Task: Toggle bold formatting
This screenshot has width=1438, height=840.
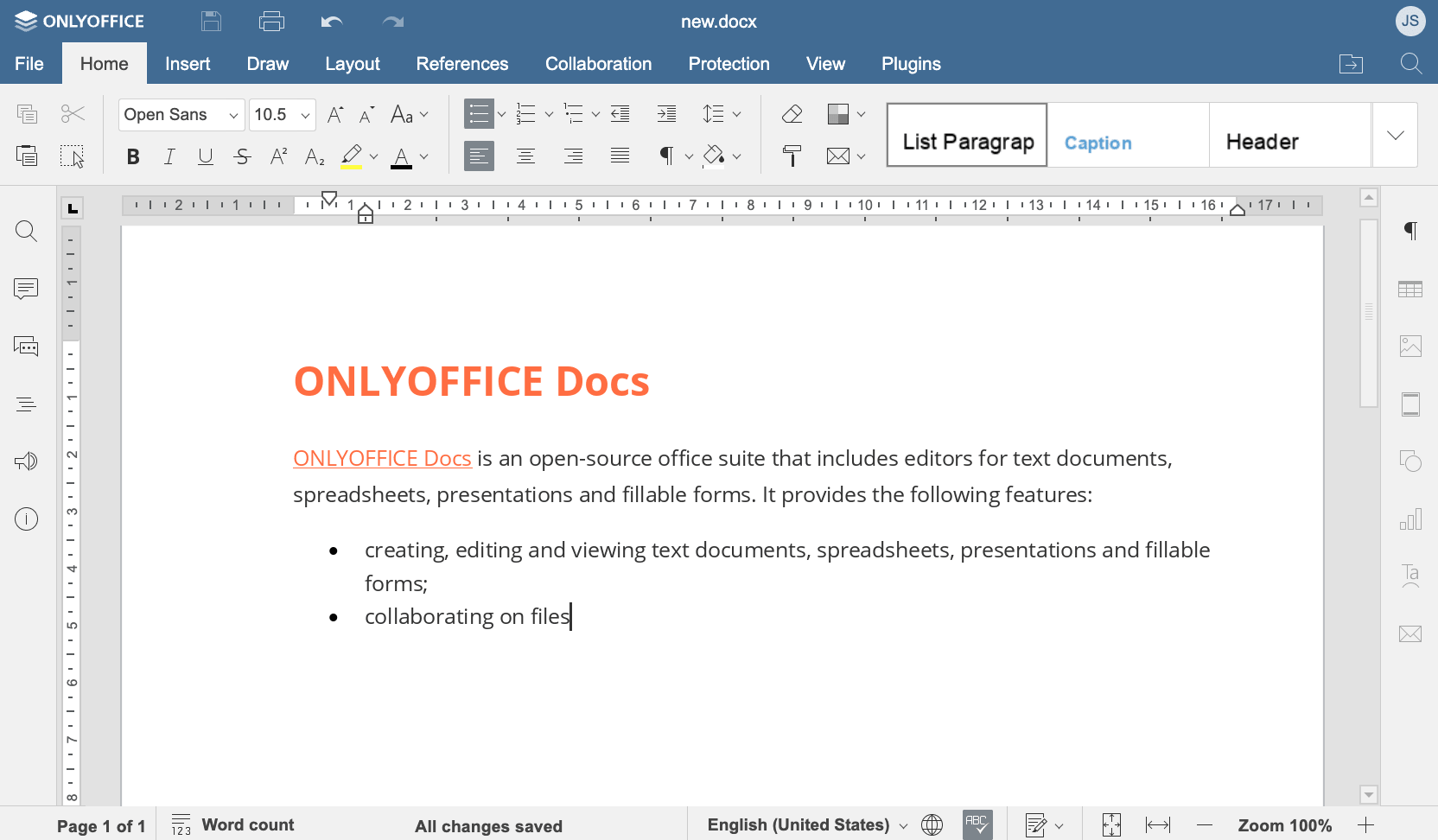Action: (x=132, y=156)
